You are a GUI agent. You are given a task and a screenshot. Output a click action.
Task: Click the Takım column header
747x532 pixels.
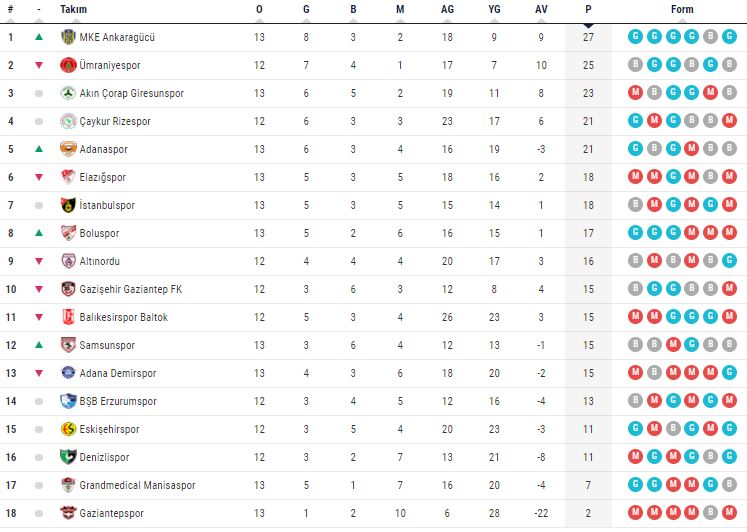(x=73, y=9)
